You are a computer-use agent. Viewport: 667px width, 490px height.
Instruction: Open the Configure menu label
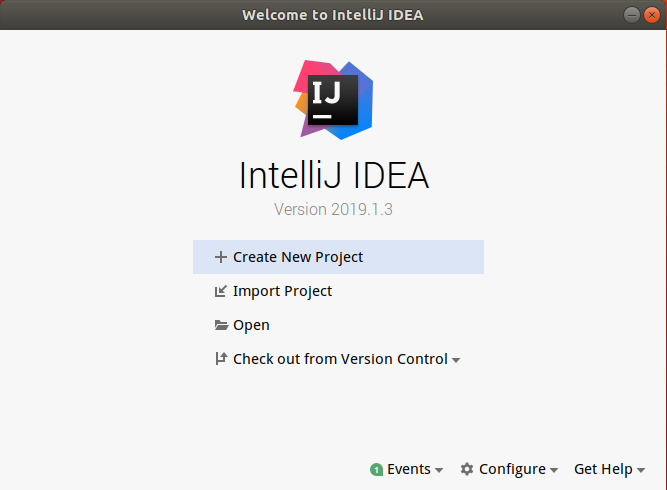pos(512,469)
